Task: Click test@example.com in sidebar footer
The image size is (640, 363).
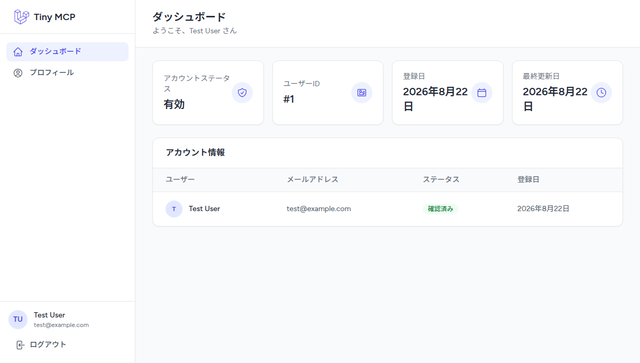Action: coord(61,325)
